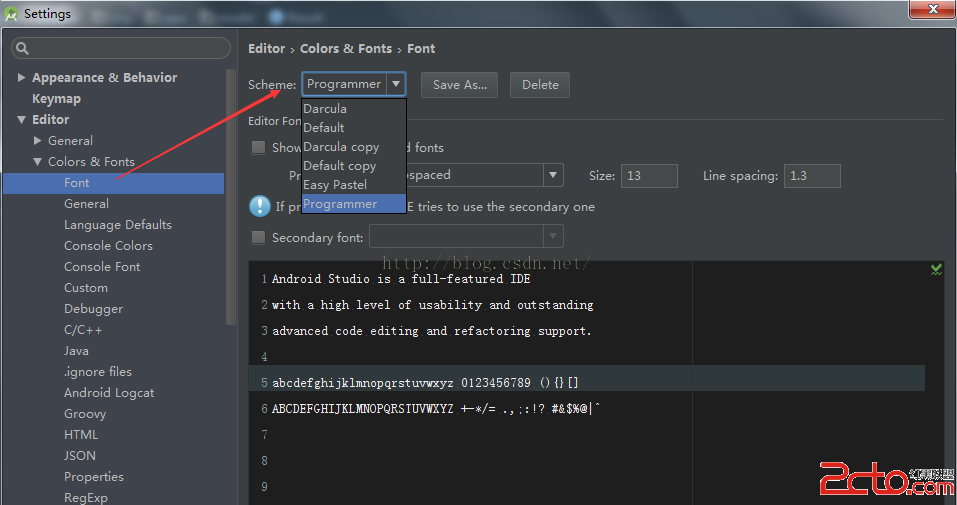Viewport: 957px width, 505px height.
Task: Select Darcula from the scheme list
Action: point(325,109)
